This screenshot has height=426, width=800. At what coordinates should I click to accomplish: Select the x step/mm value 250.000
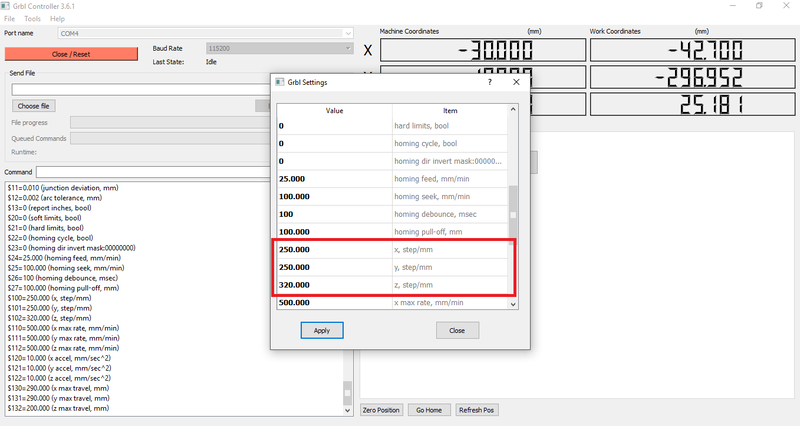[x=335, y=249]
